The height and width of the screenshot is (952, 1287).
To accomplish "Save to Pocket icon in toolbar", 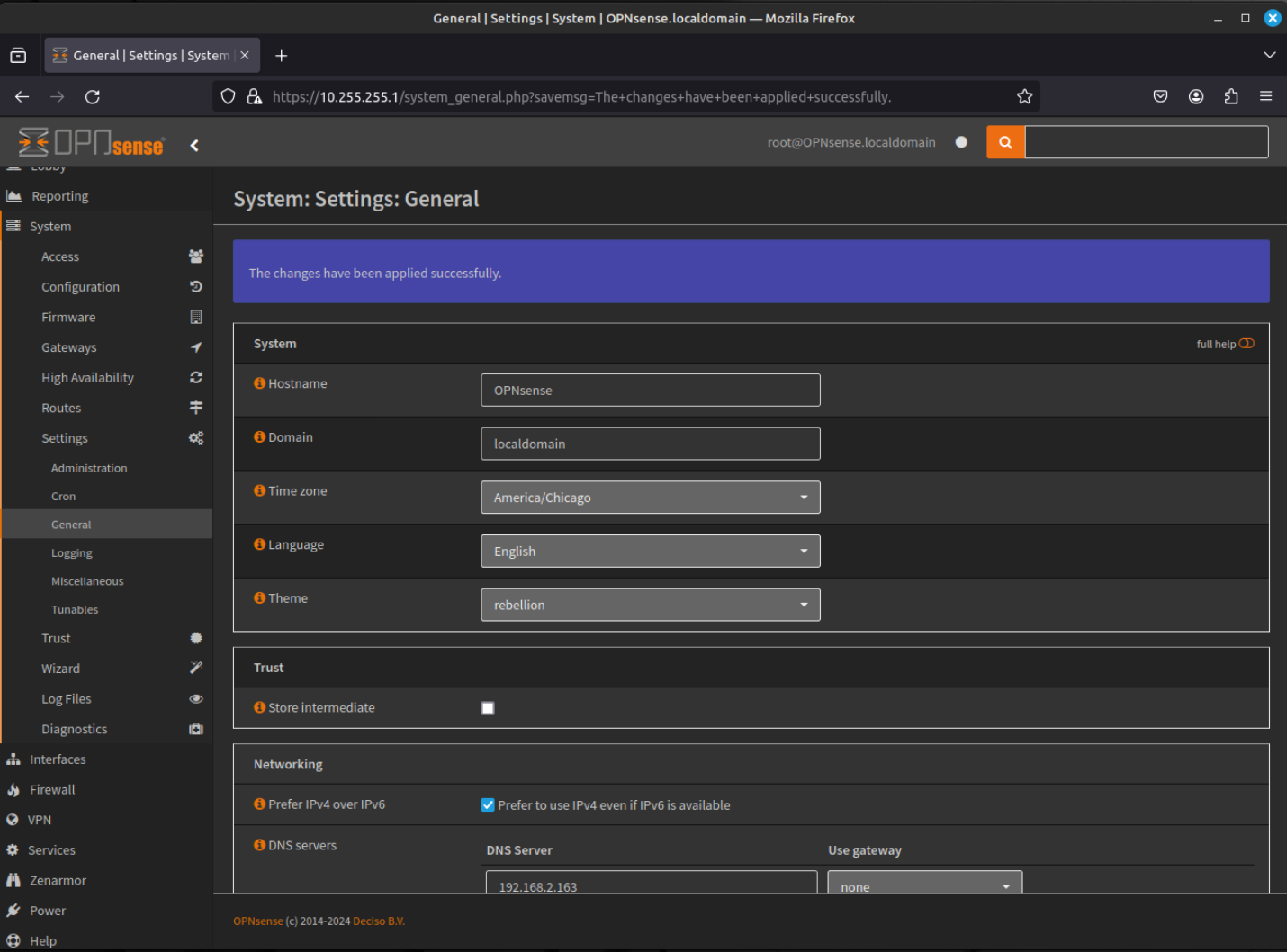I will (1161, 96).
